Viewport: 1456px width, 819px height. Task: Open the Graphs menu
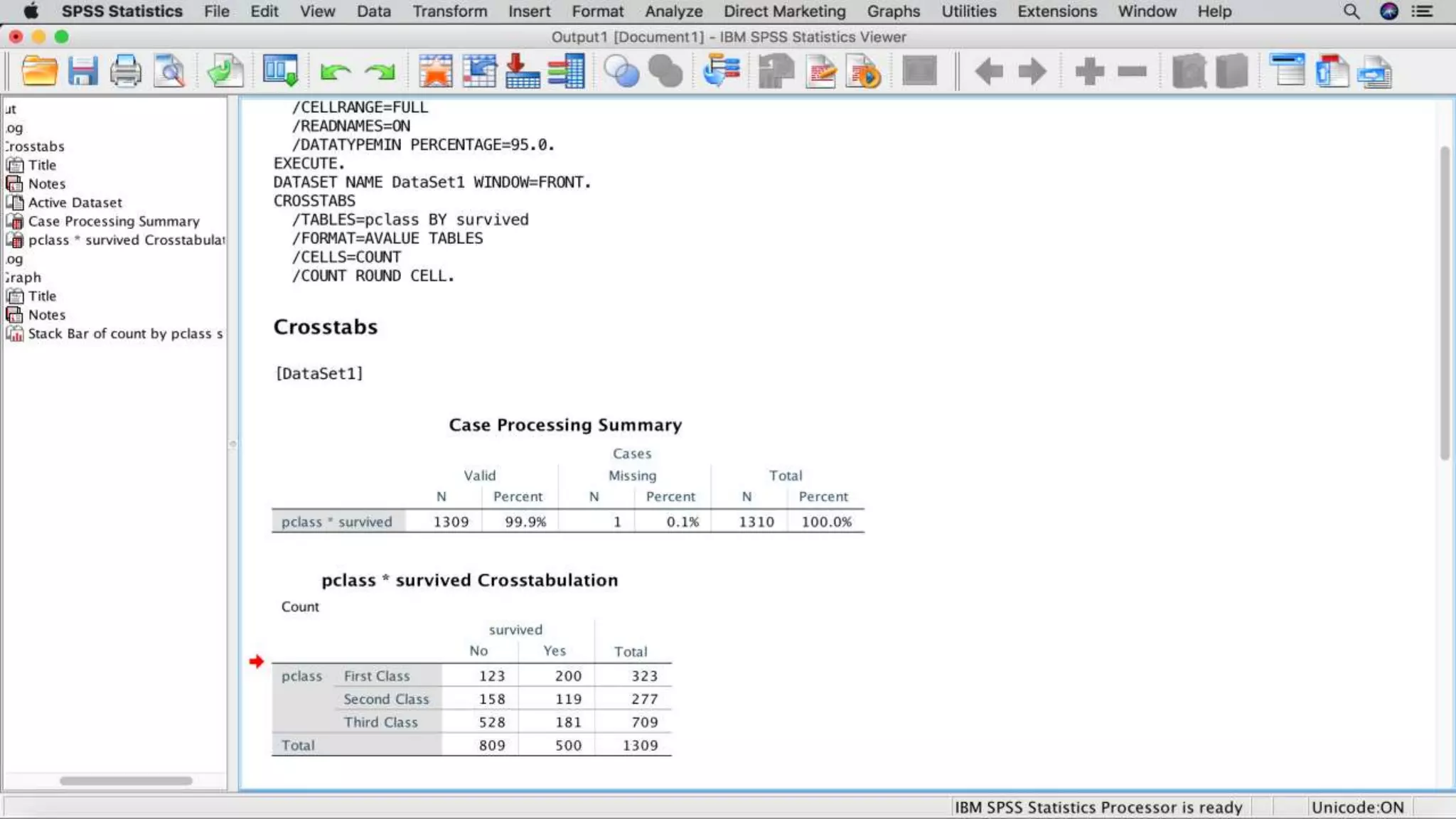click(893, 11)
